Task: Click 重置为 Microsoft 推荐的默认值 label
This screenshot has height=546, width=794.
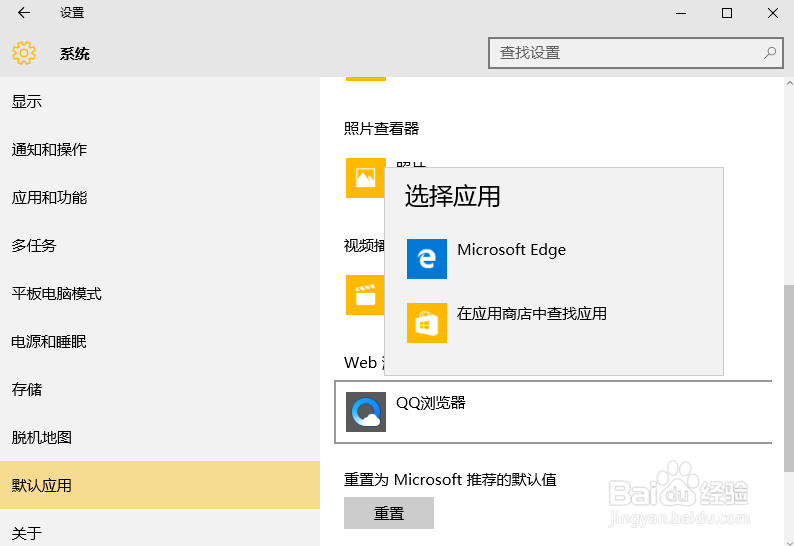Action: click(x=450, y=479)
